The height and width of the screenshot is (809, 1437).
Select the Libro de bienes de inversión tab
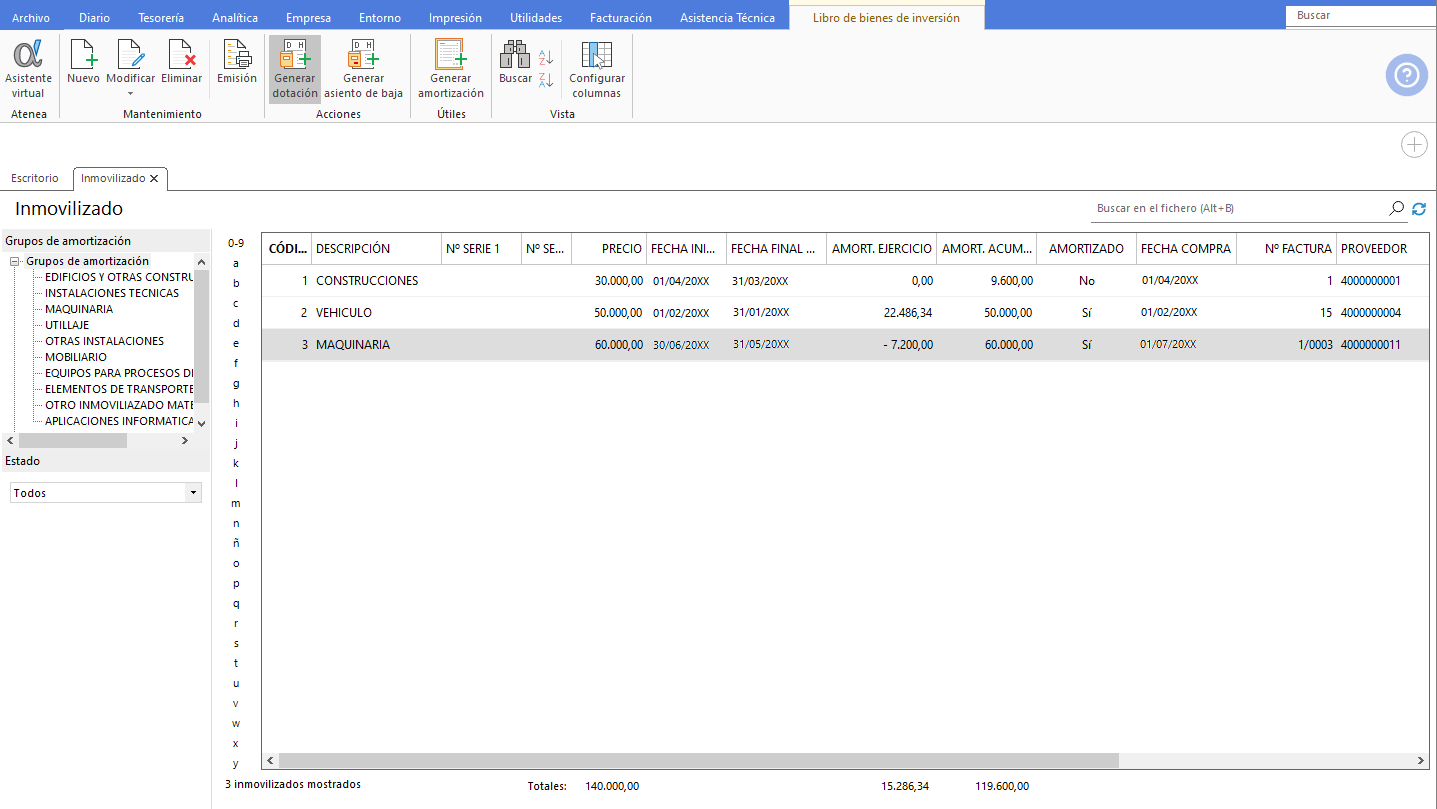point(886,18)
